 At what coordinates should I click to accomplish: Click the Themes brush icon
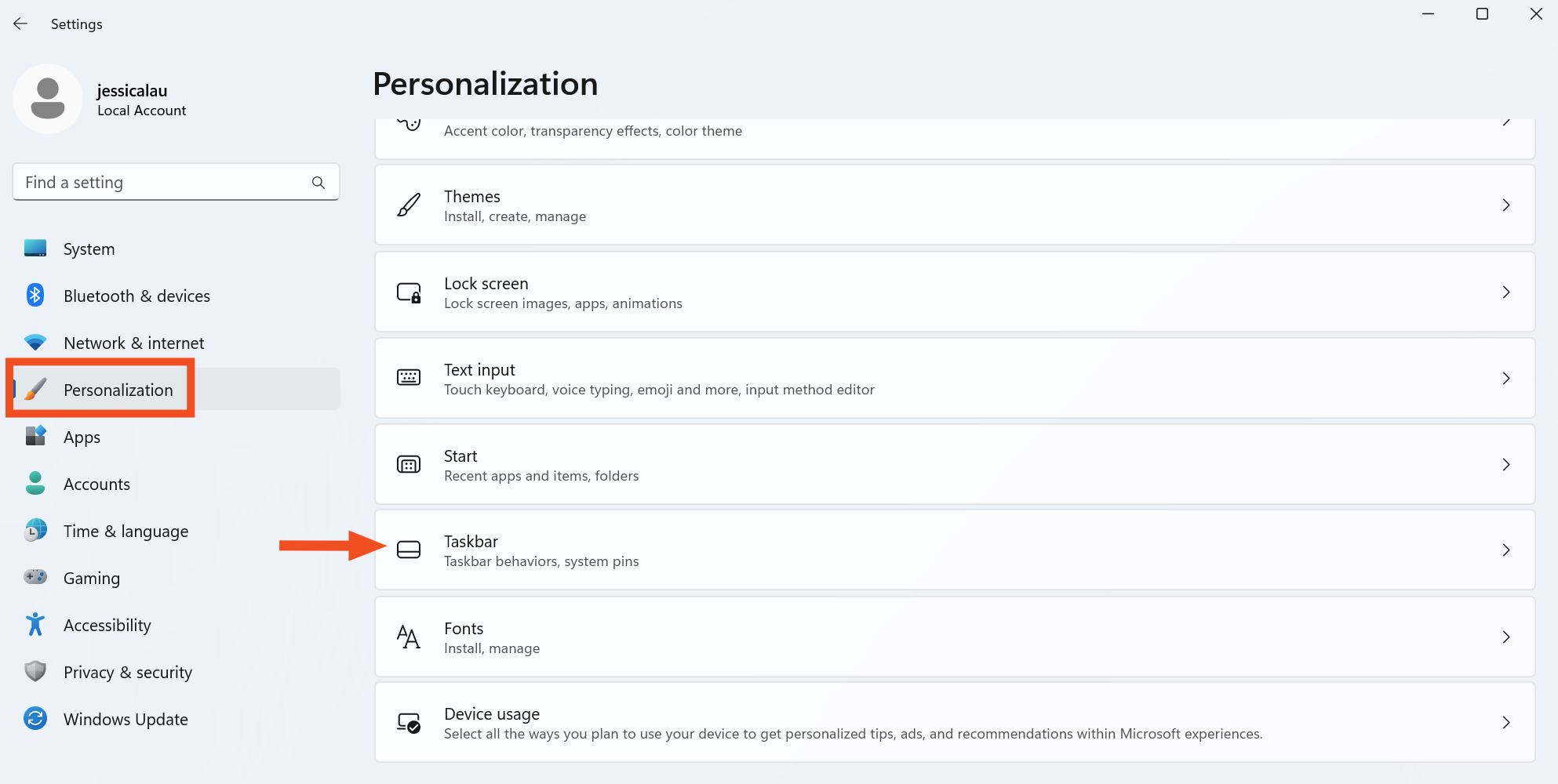pos(409,205)
